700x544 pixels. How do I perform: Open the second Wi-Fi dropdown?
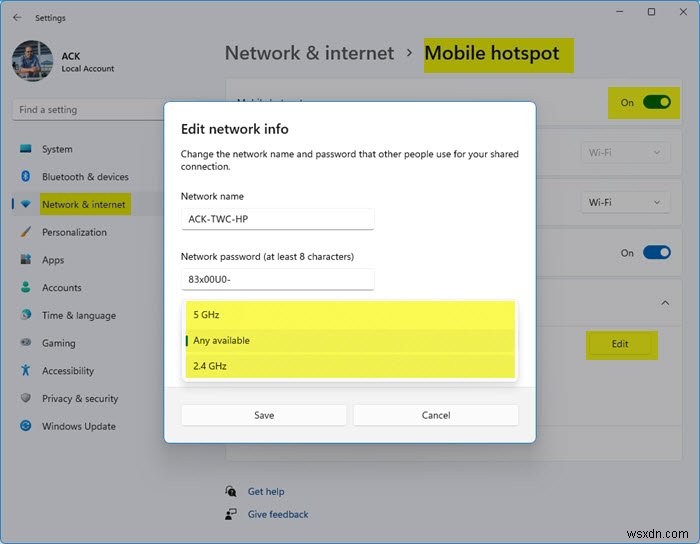point(625,202)
